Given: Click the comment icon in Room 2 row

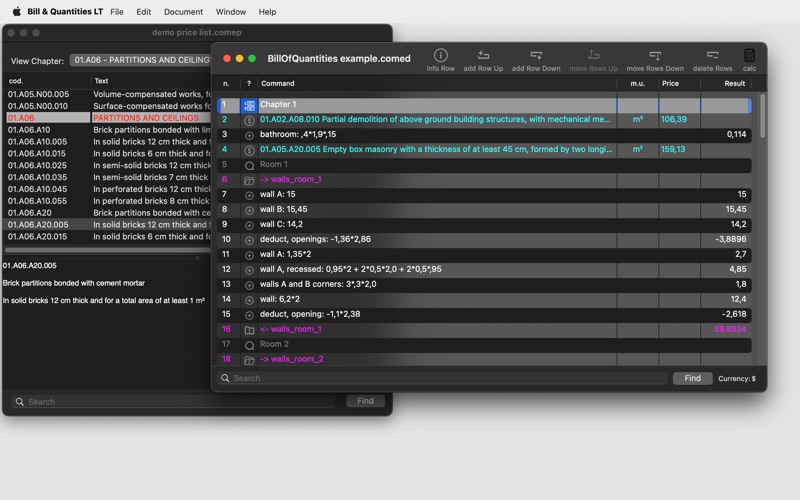Looking at the screenshot, I should [x=249, y=345].
